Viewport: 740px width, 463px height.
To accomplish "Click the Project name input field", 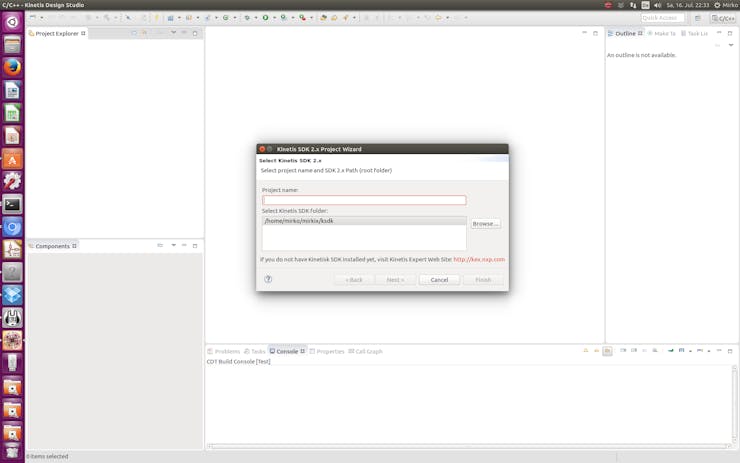I will [364, 200].
